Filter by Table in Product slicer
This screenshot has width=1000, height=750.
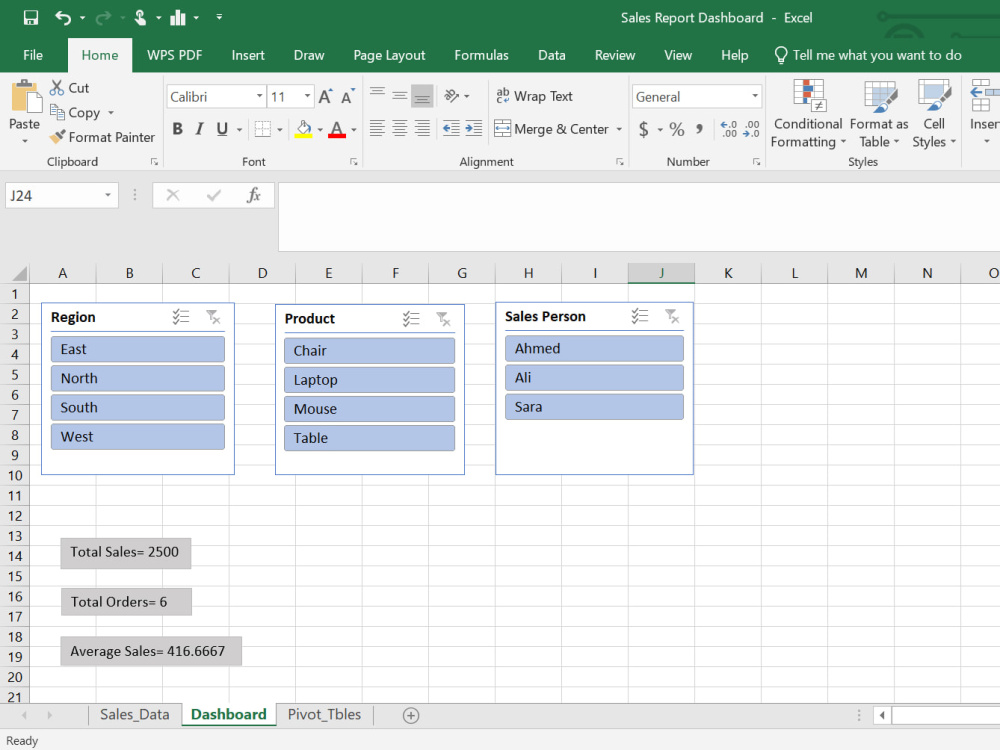369,438
